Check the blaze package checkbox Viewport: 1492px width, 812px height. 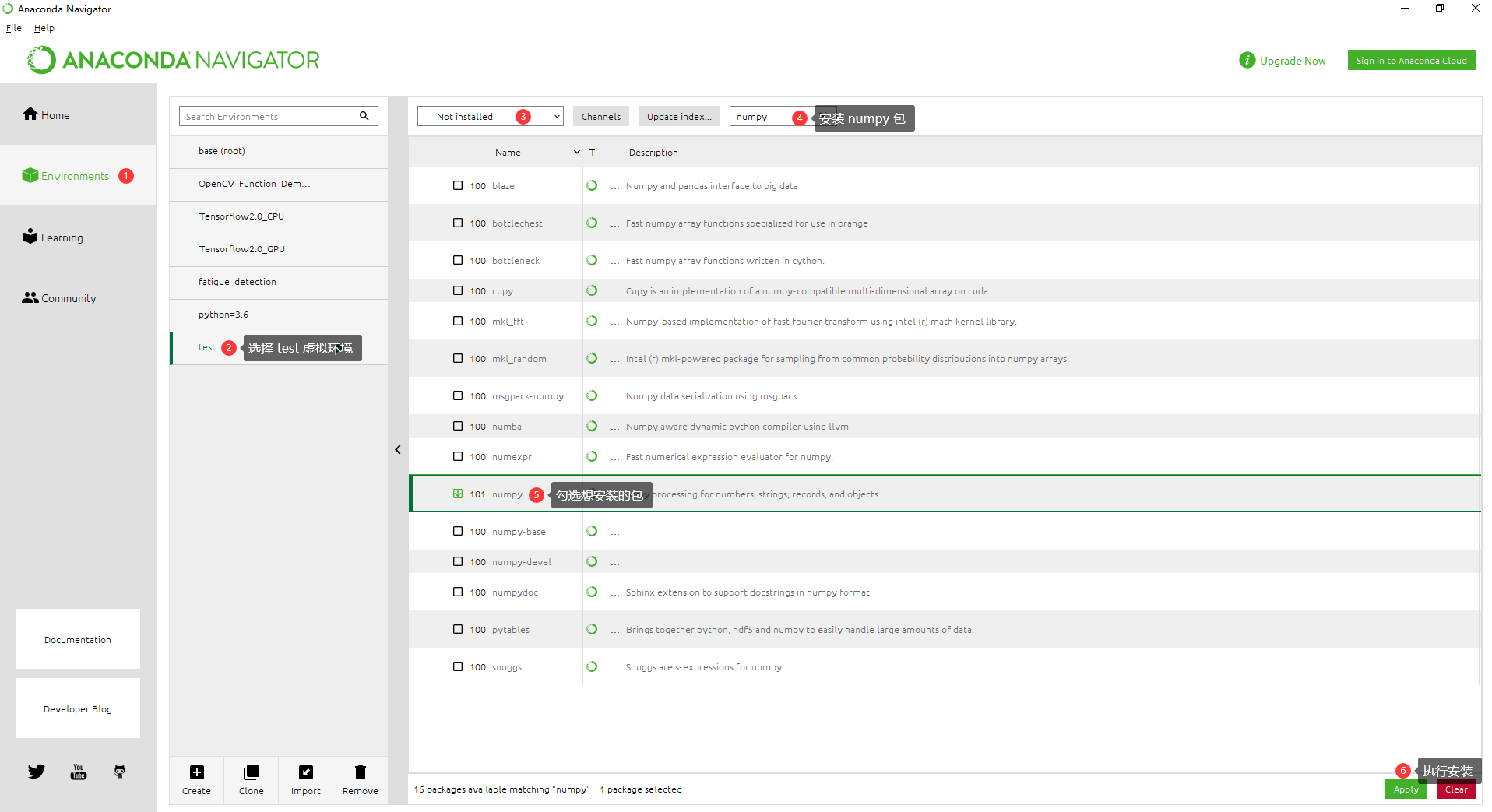(458, 185)
